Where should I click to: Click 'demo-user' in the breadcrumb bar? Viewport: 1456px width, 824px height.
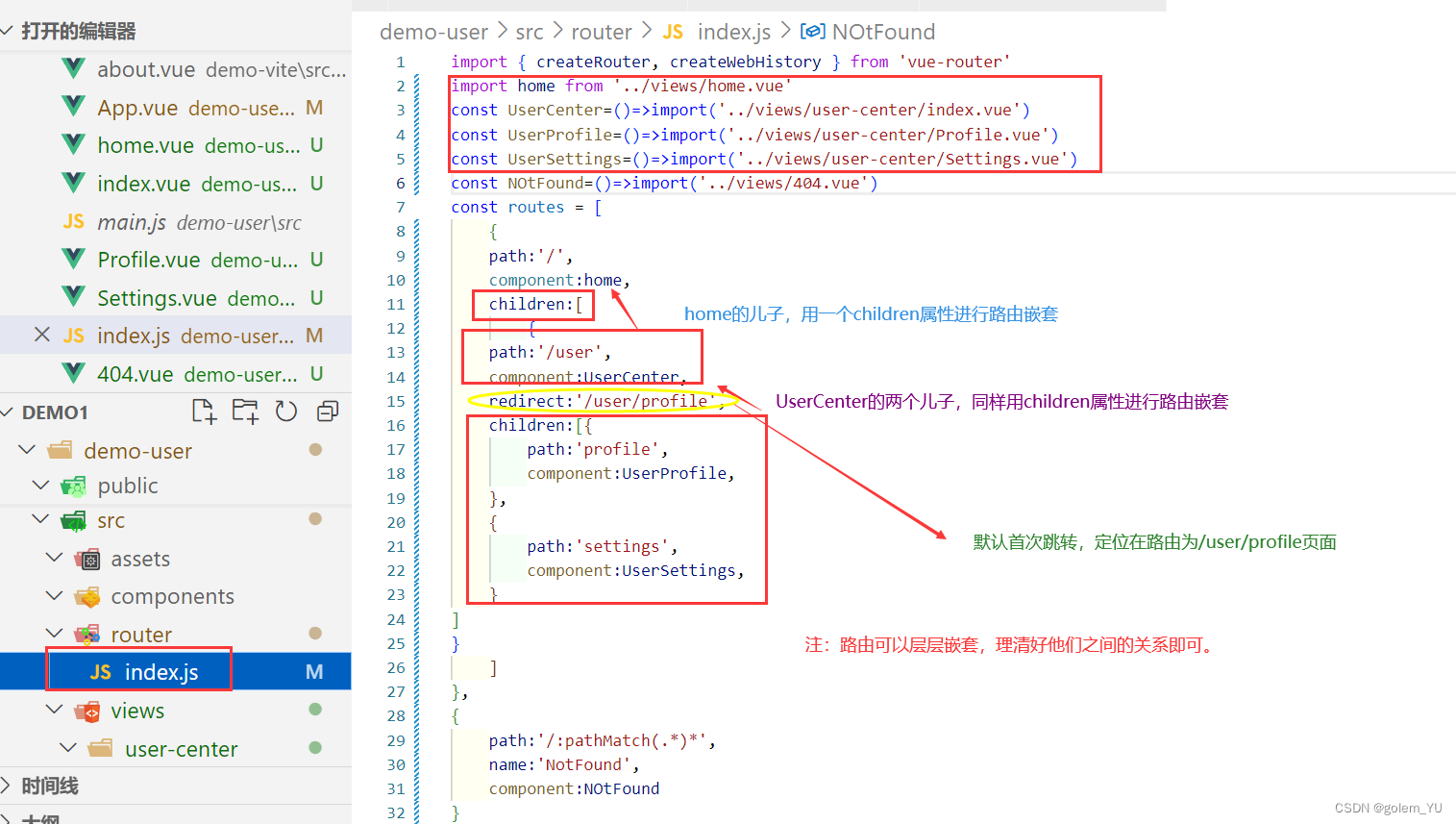pos(433,31)
